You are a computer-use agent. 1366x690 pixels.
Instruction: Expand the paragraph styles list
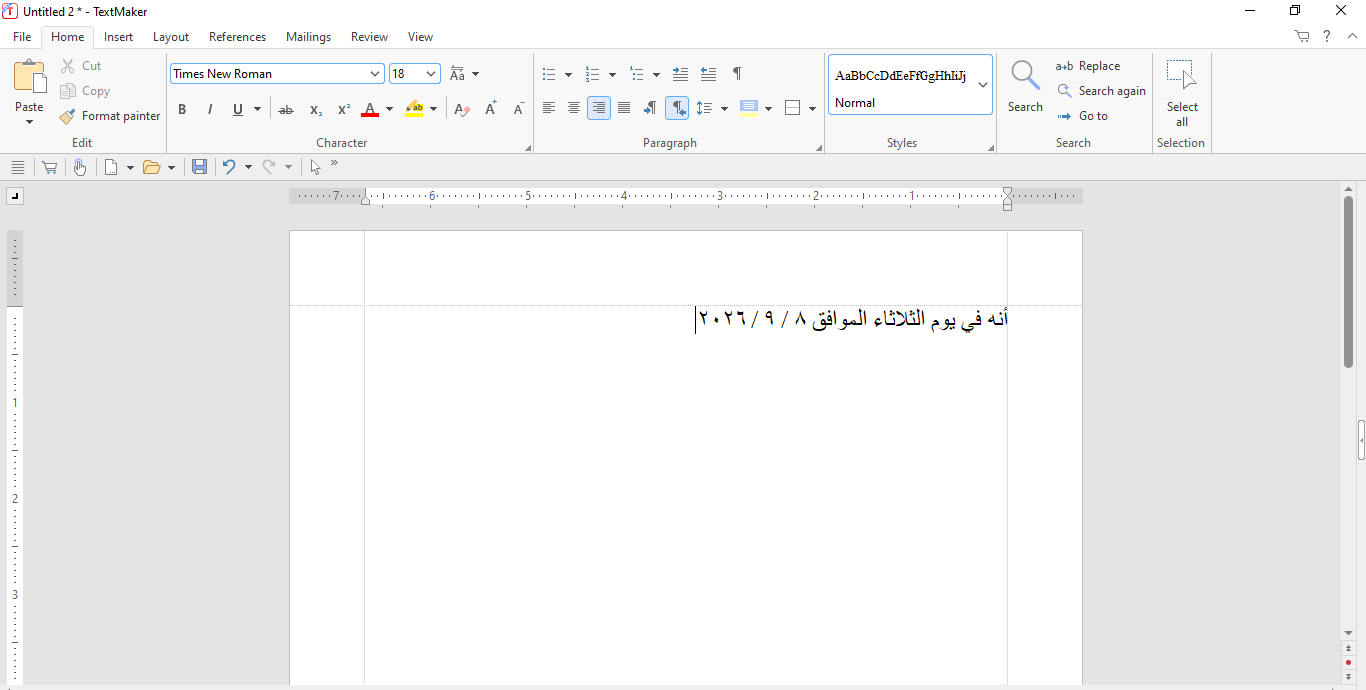coord(983,85)
